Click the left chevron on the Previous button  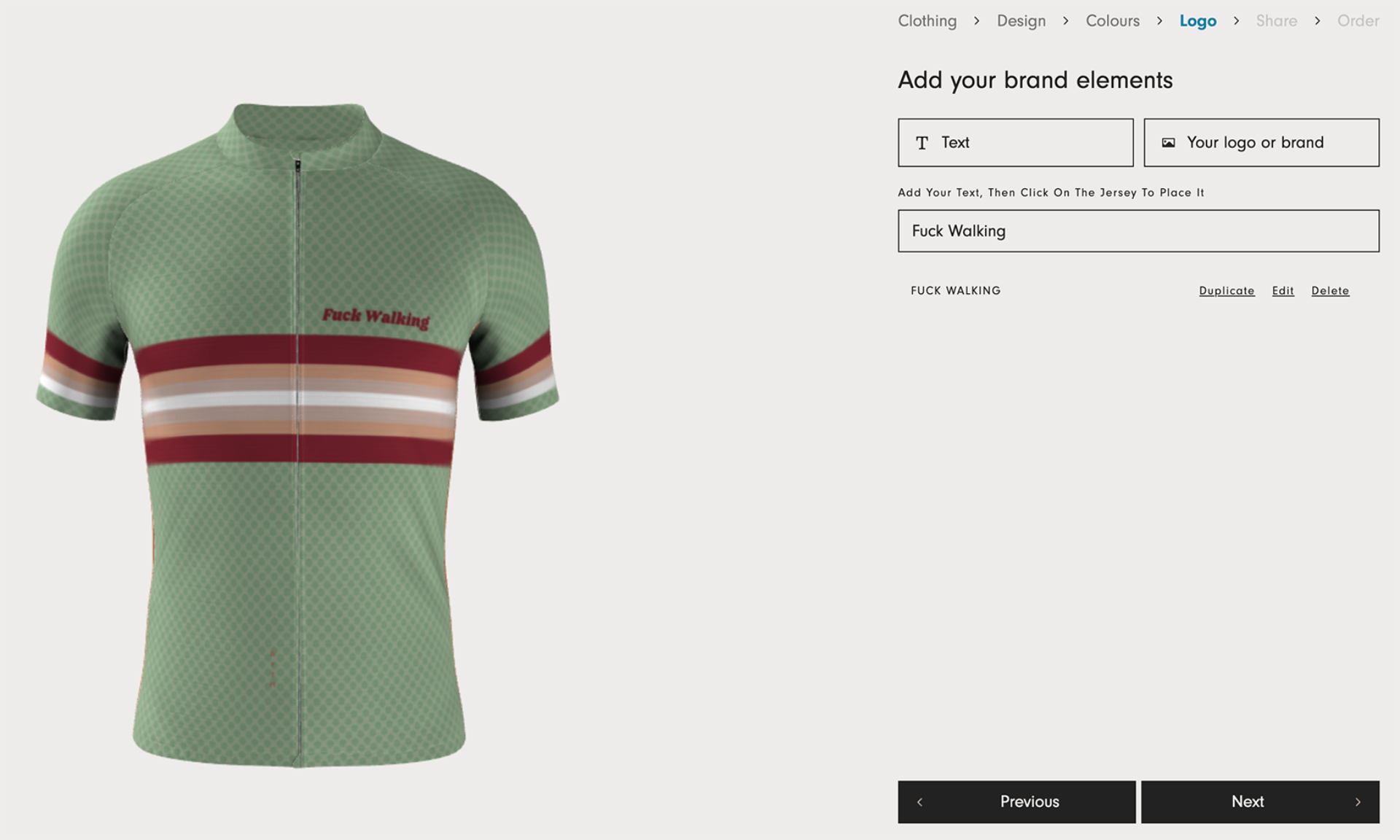click(919, 802)
